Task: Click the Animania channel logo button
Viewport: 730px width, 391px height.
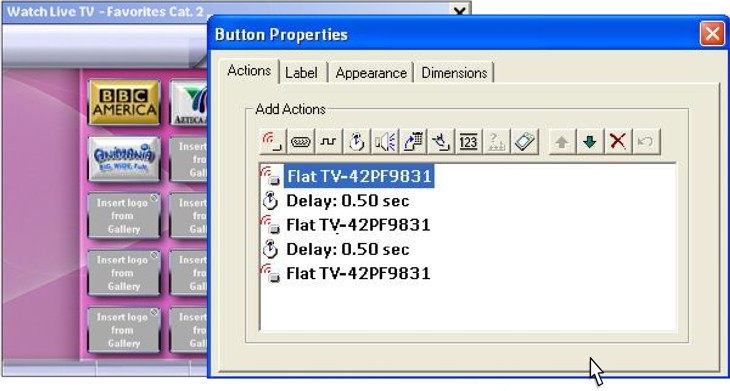Action: click(x=124, y=158)
